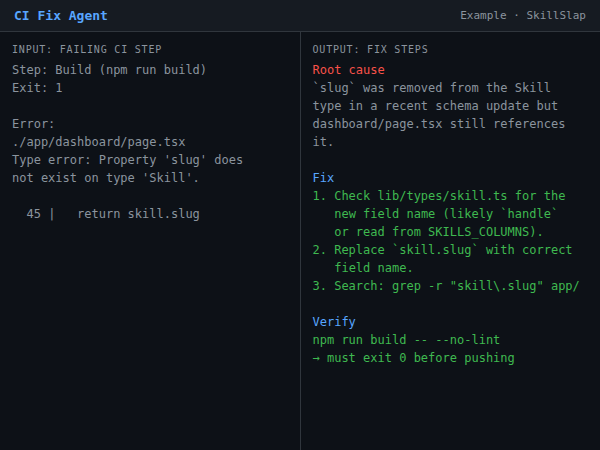The width and height of the screenshot is (600, 450).
Task: Click the Exit: 1 status line
Action: coord(37,88)
